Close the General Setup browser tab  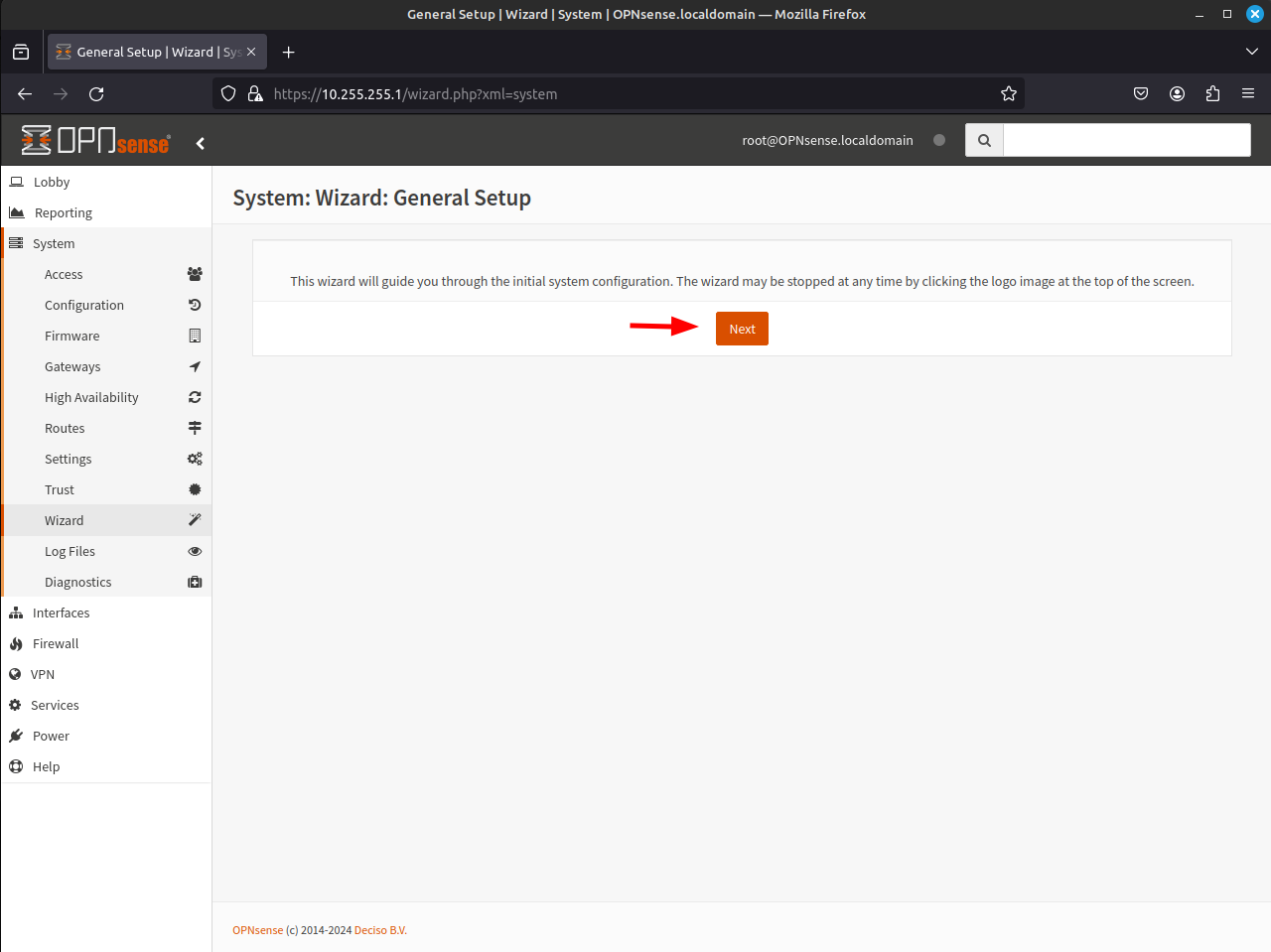point(251,52)
